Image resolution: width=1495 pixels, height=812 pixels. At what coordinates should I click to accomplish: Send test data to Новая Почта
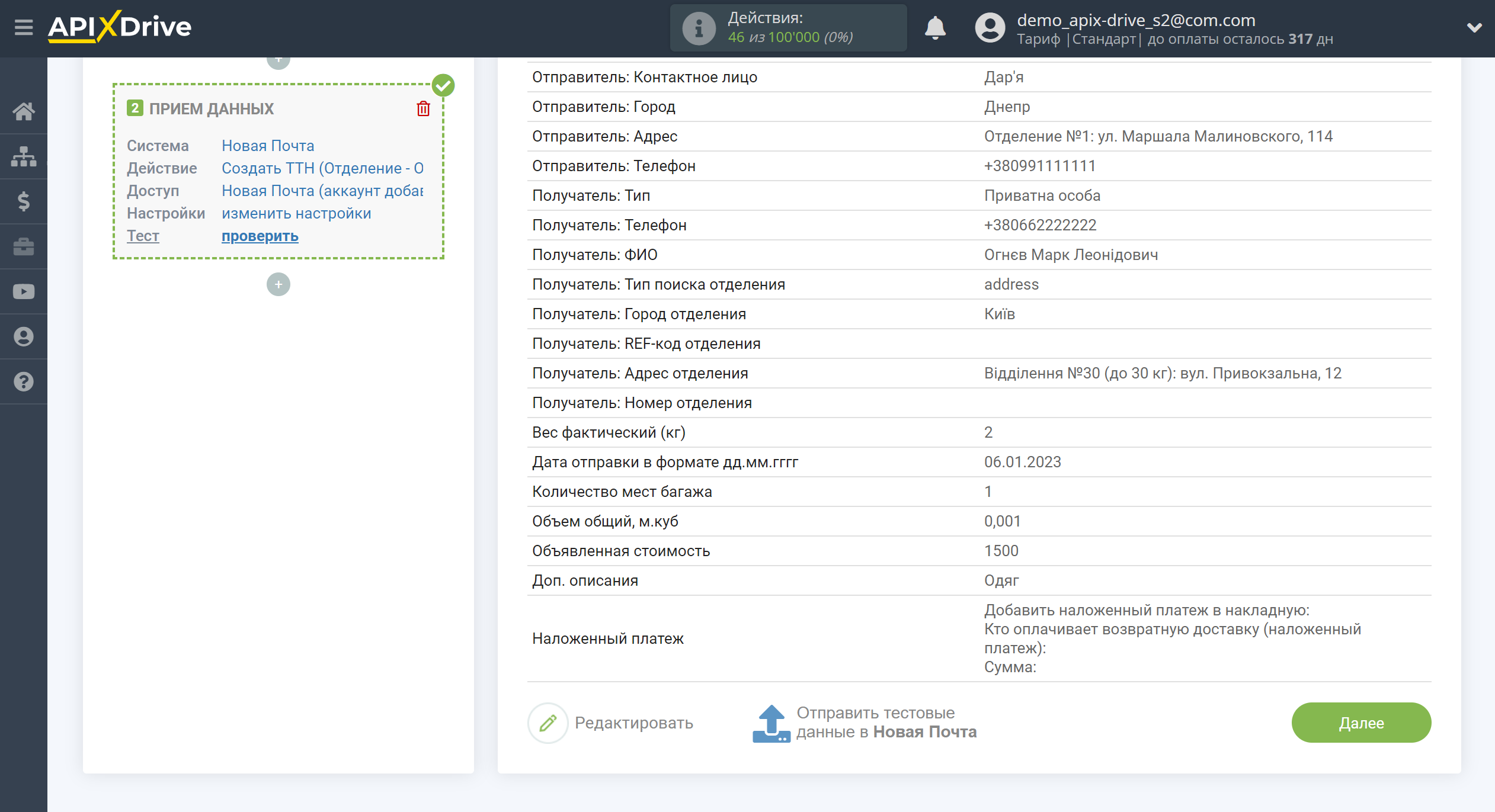(x=886, y=723)
